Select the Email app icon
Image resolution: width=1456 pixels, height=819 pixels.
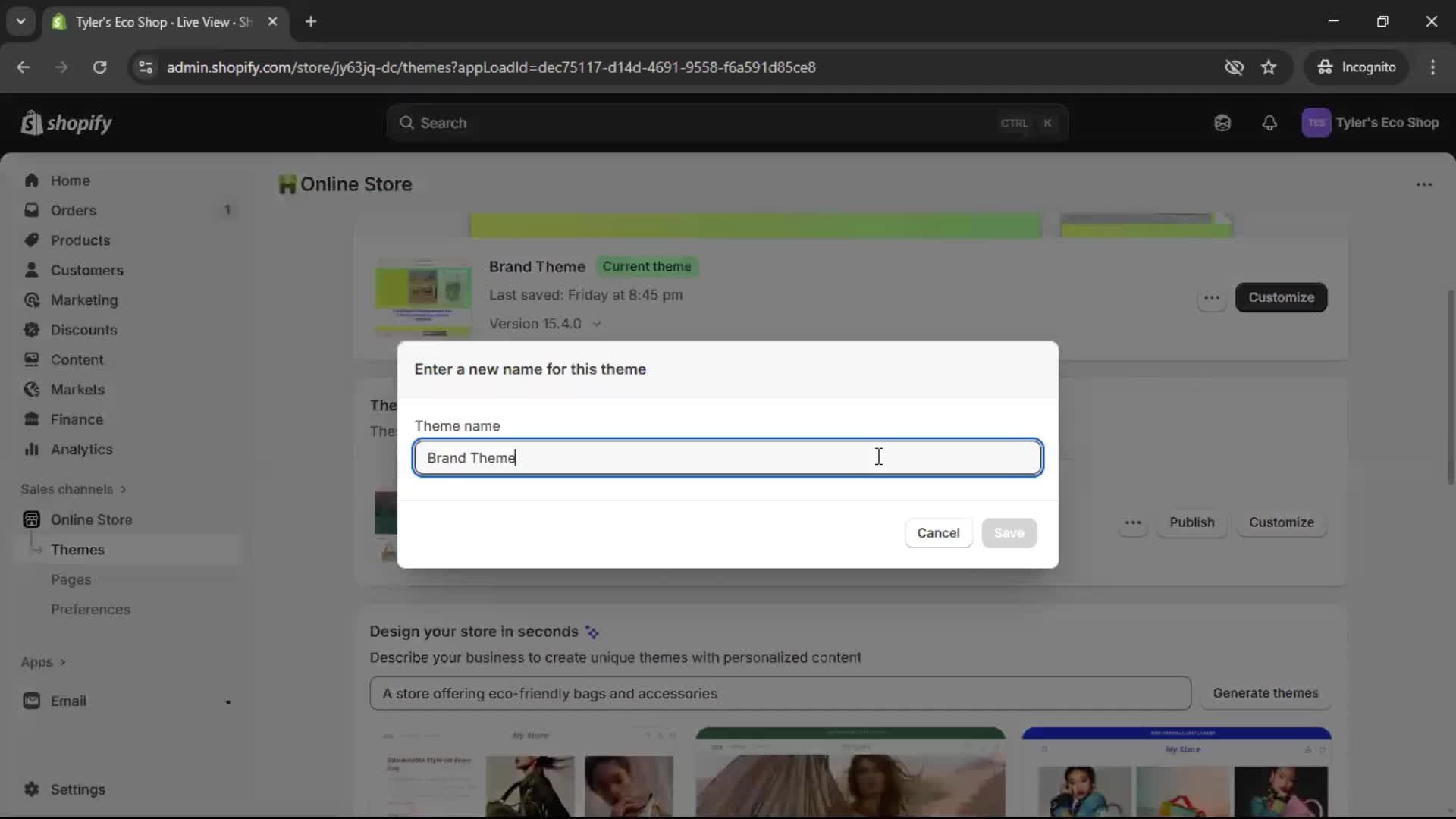click(x=32, y=701)
